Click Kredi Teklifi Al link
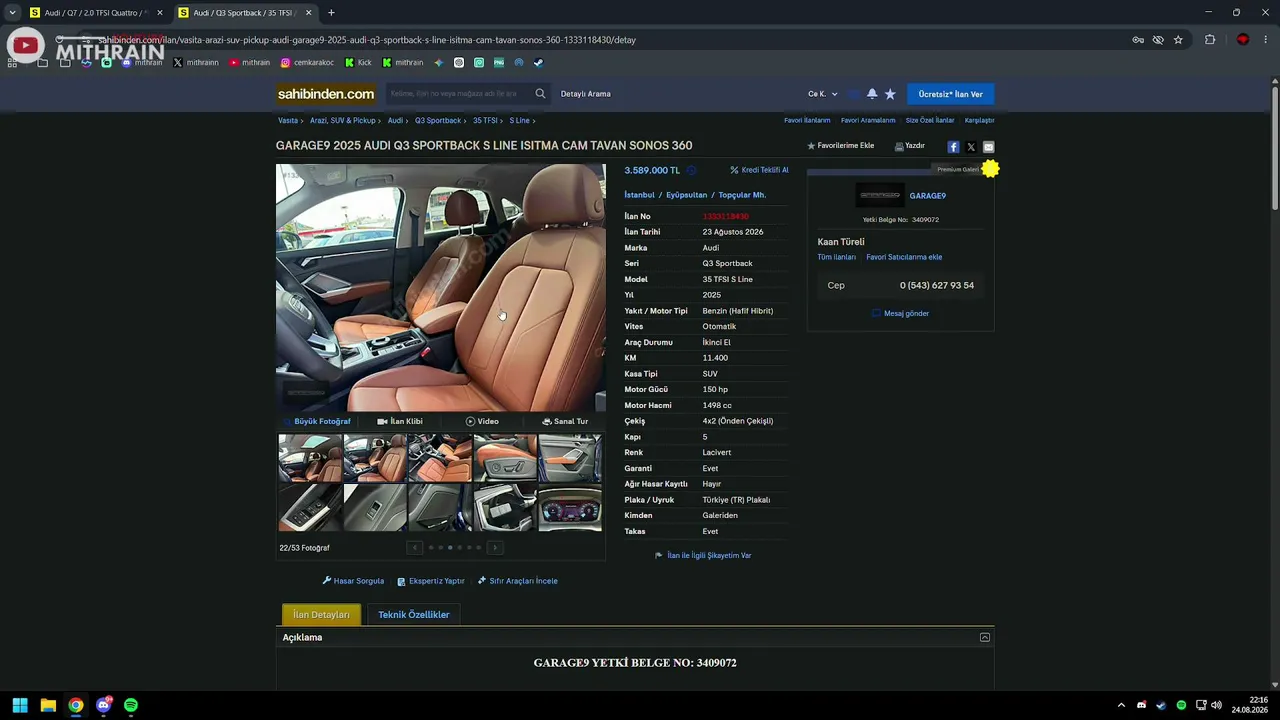This screenshot has height=720, width=1280. (760, 170)
